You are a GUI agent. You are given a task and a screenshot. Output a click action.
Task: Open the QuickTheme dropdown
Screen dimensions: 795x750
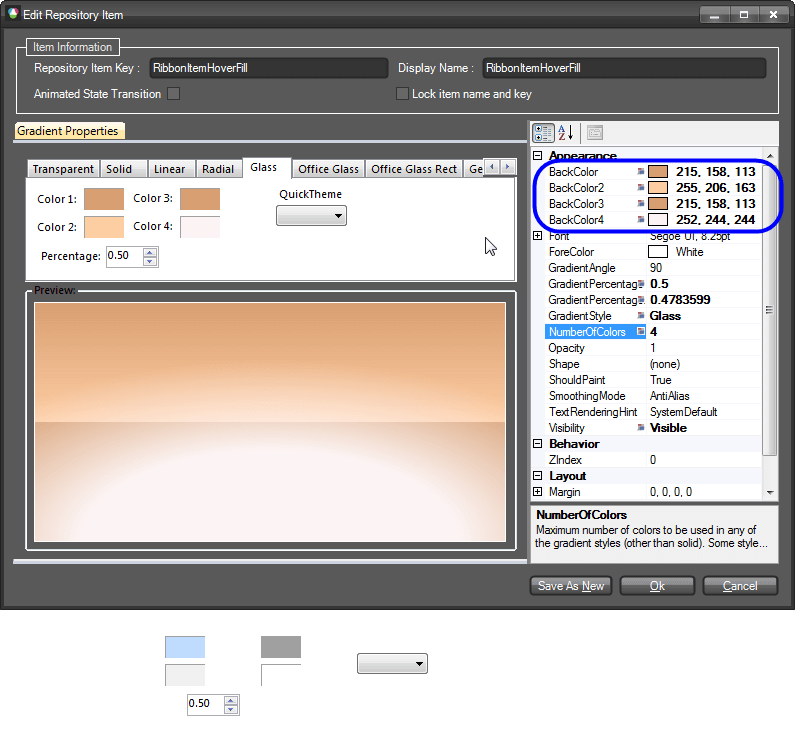click(311, 216)
